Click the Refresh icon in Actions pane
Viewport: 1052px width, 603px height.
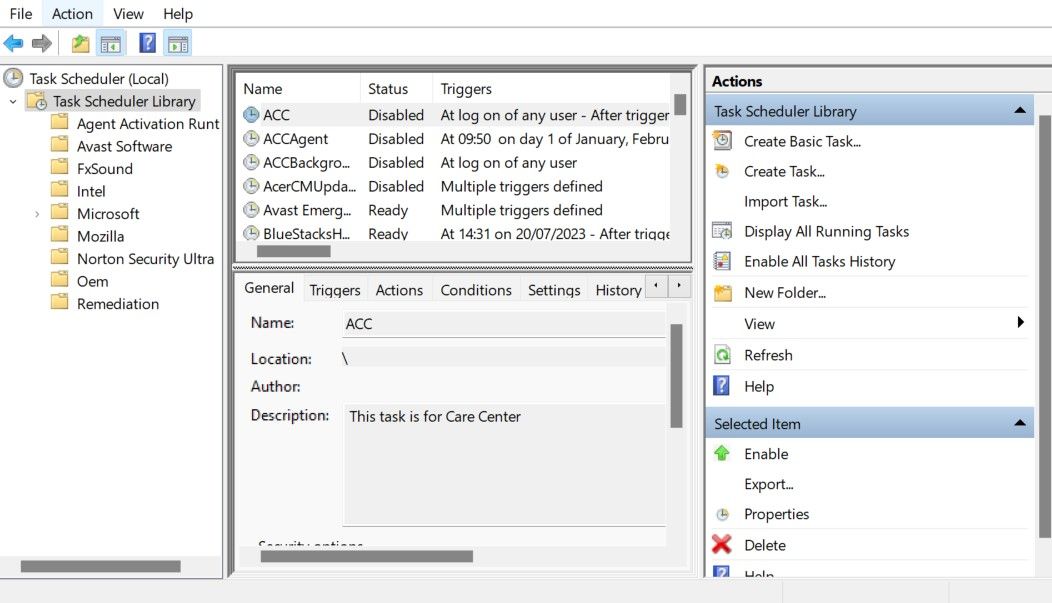[722, 355]
